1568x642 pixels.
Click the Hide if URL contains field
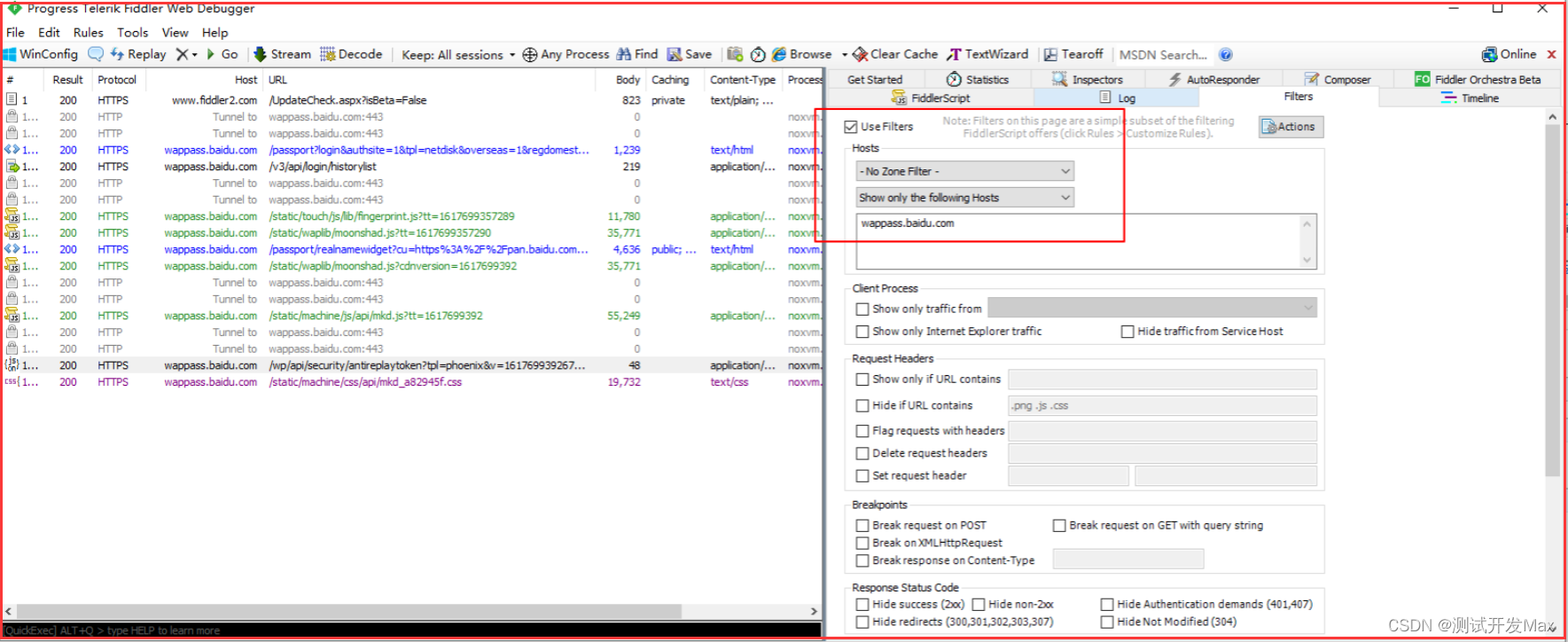[x=1163, y=406]
